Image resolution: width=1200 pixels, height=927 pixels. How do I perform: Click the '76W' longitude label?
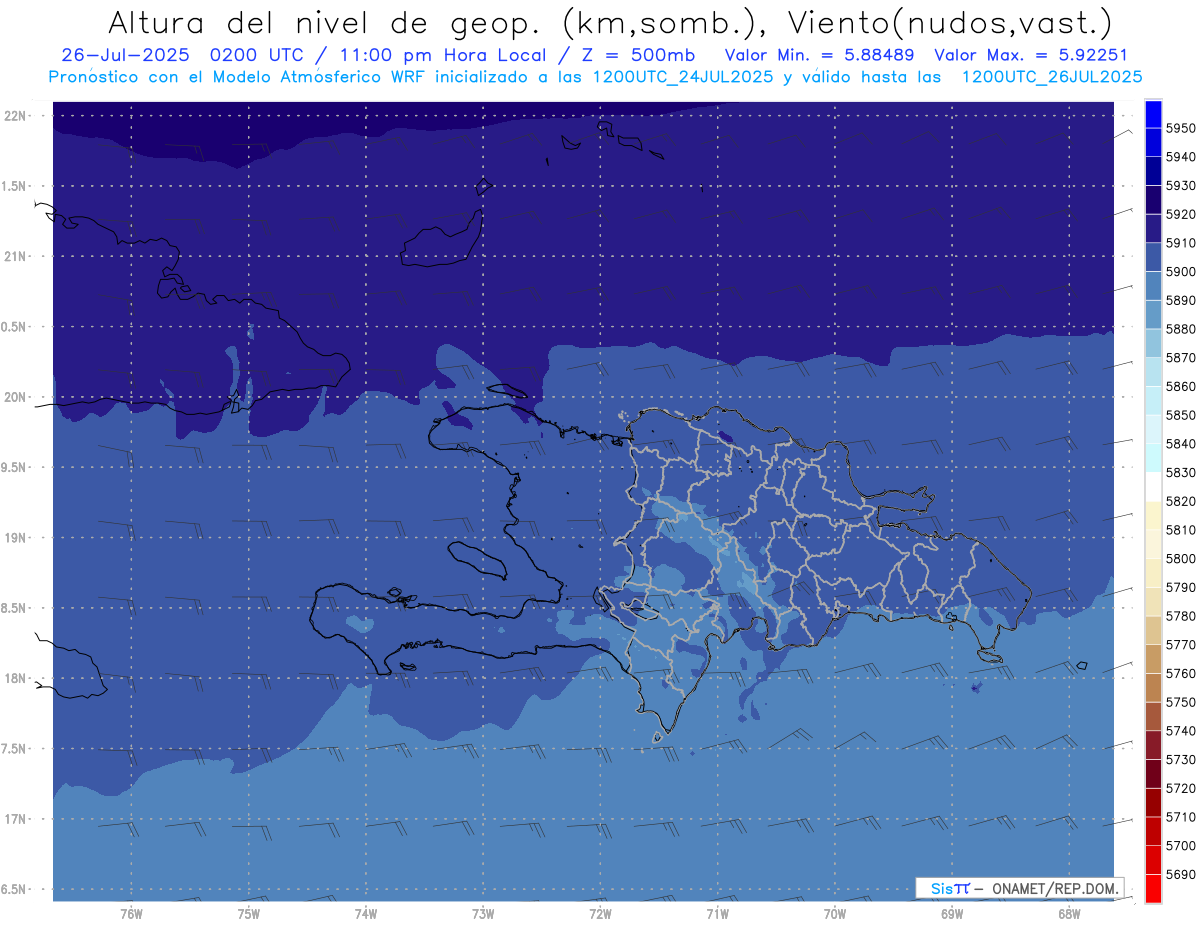pos(131,913)
